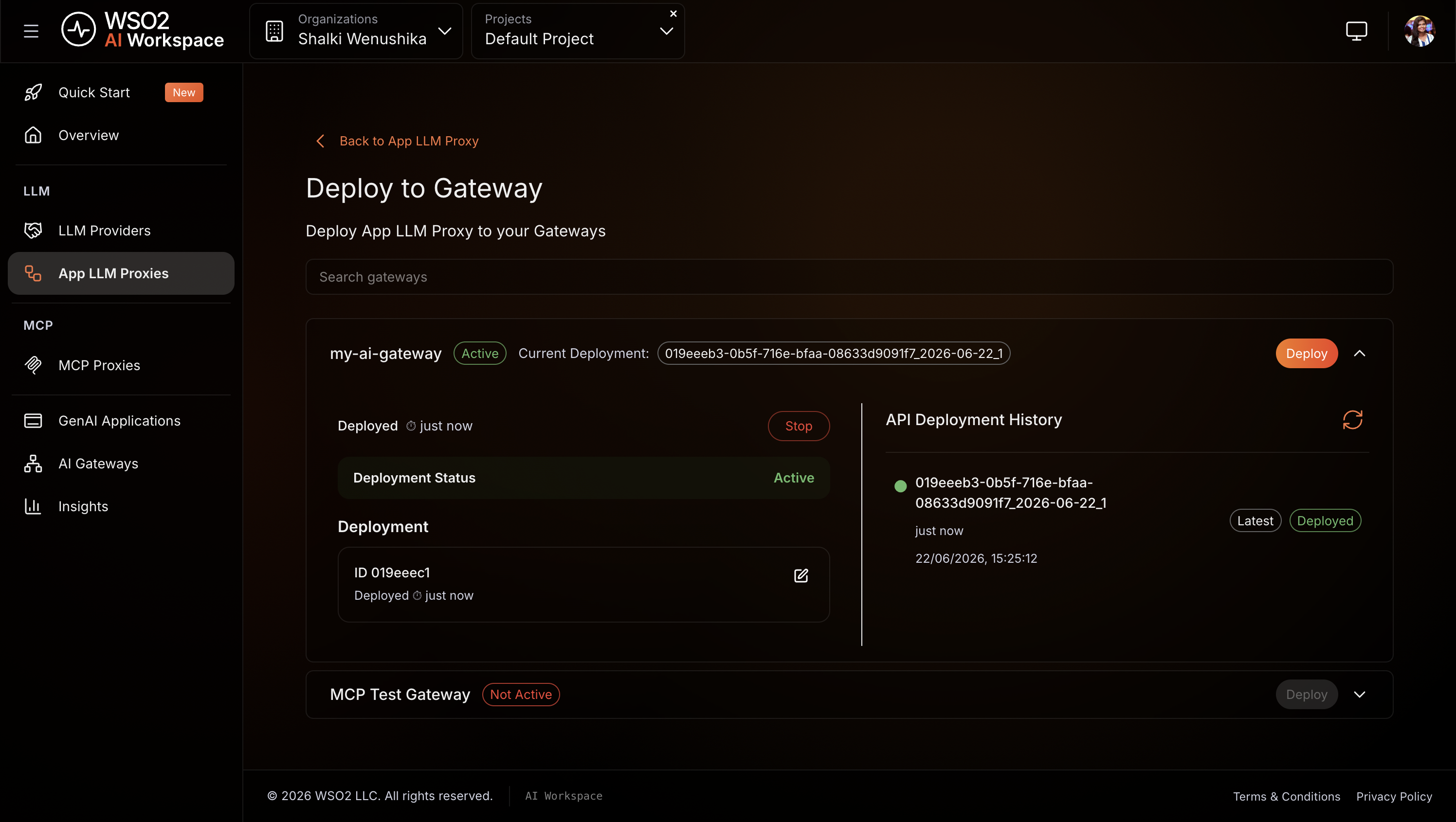1456x822 pixels.
Task: Click the Insights bar chart icon
Action: click(34, 506)
